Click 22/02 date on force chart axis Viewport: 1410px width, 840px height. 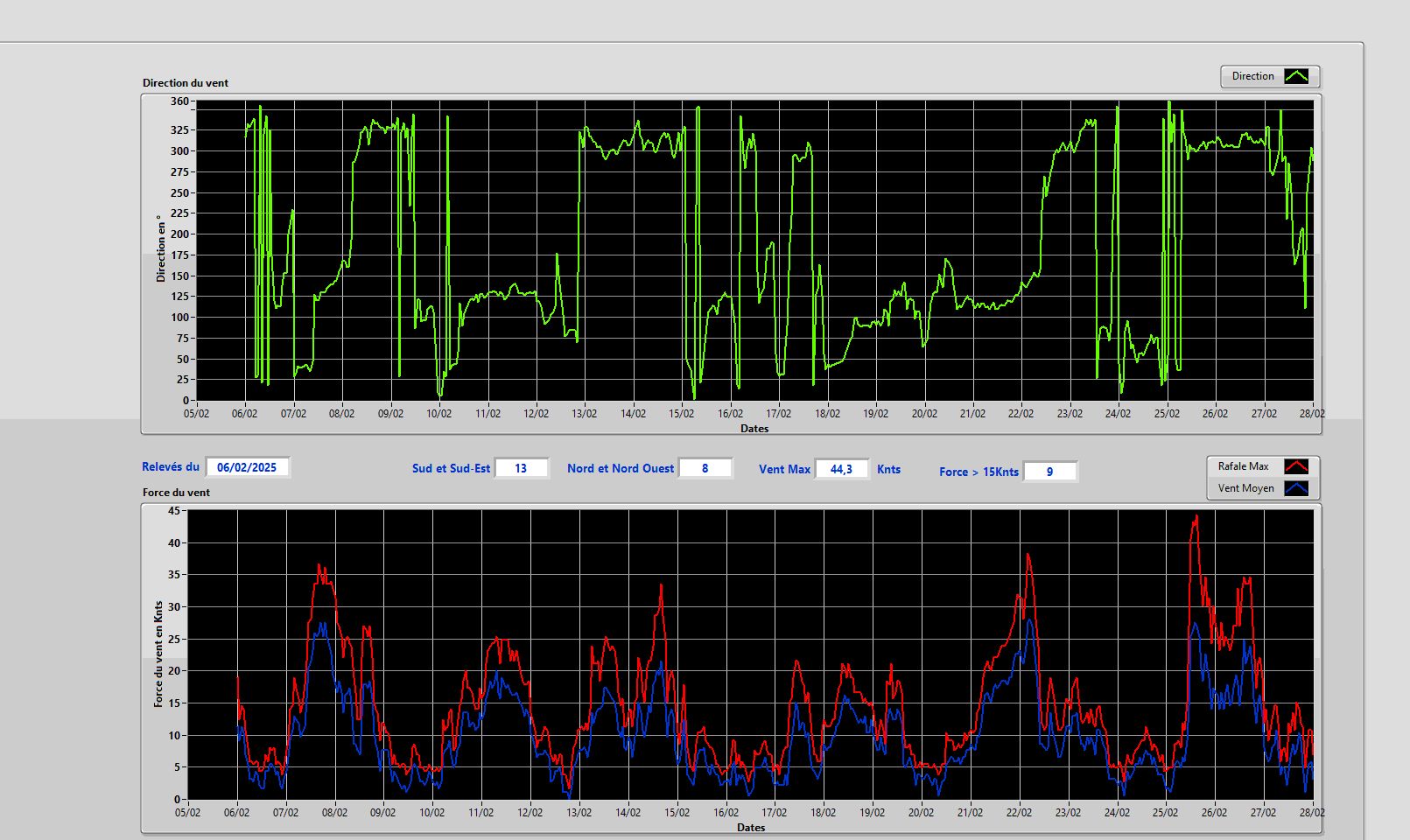(x=1019, y=813)
